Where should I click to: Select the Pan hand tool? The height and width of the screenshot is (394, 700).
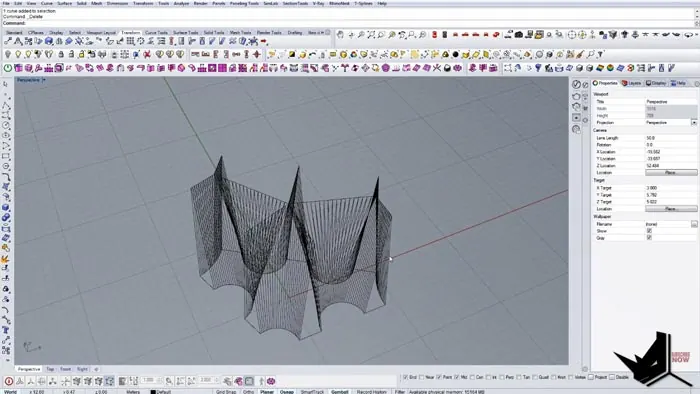(x=340, y=34)
